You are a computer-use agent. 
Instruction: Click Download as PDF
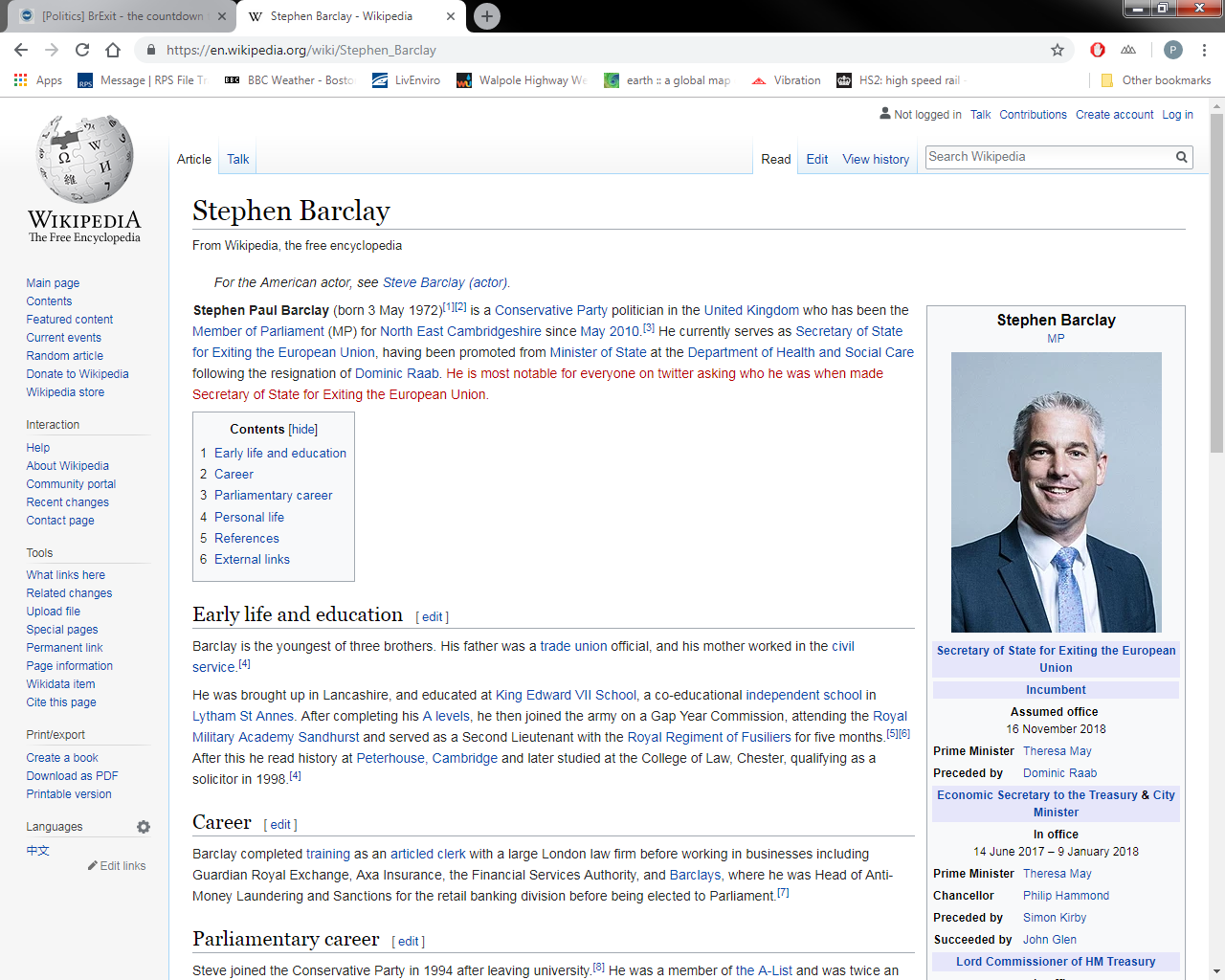coord(72,776)
